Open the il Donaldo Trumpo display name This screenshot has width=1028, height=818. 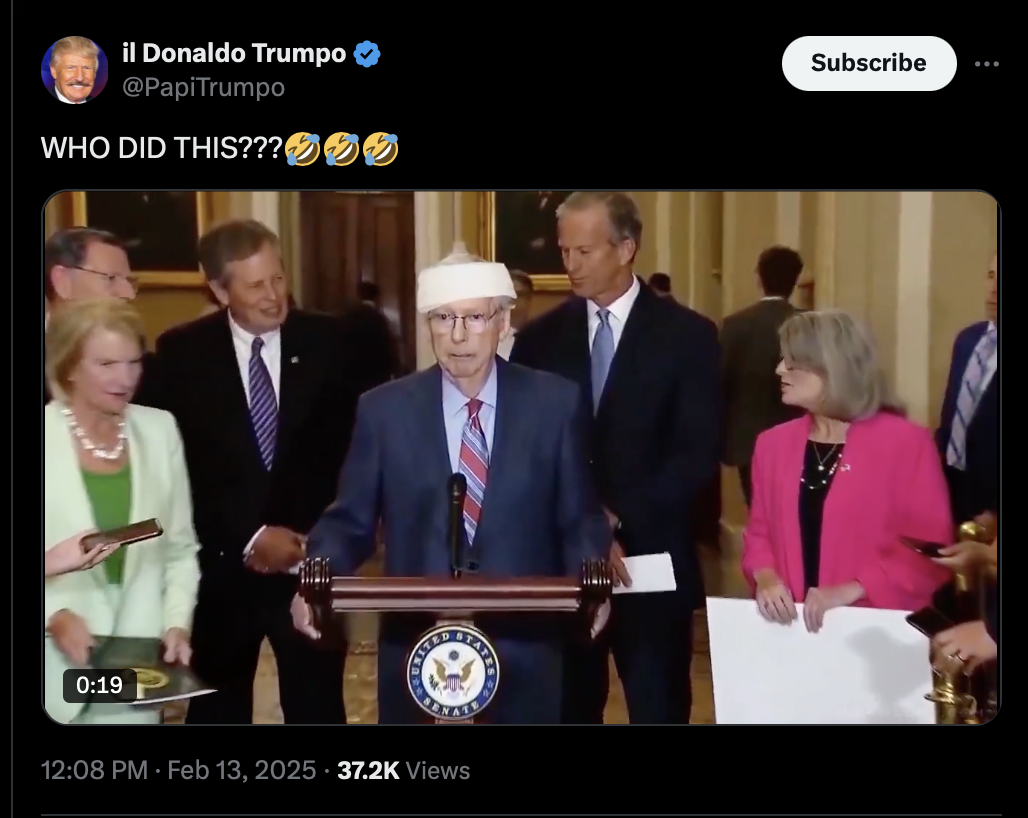pyautogui.click(x=234, y=53)
